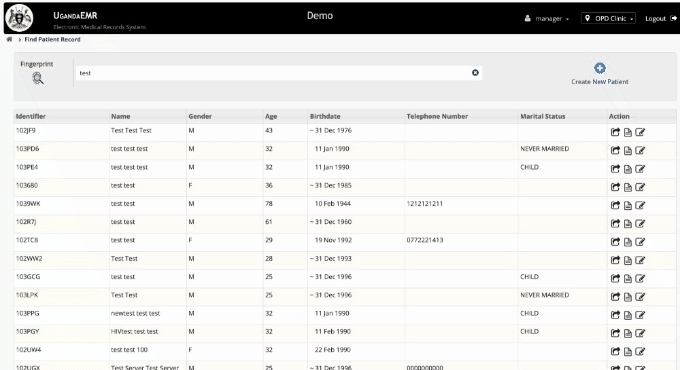Image resolution: width=680 pixels, height=370 pixels.
Task: Click document action icon for patient 103GCG
Action: [628, 278]
